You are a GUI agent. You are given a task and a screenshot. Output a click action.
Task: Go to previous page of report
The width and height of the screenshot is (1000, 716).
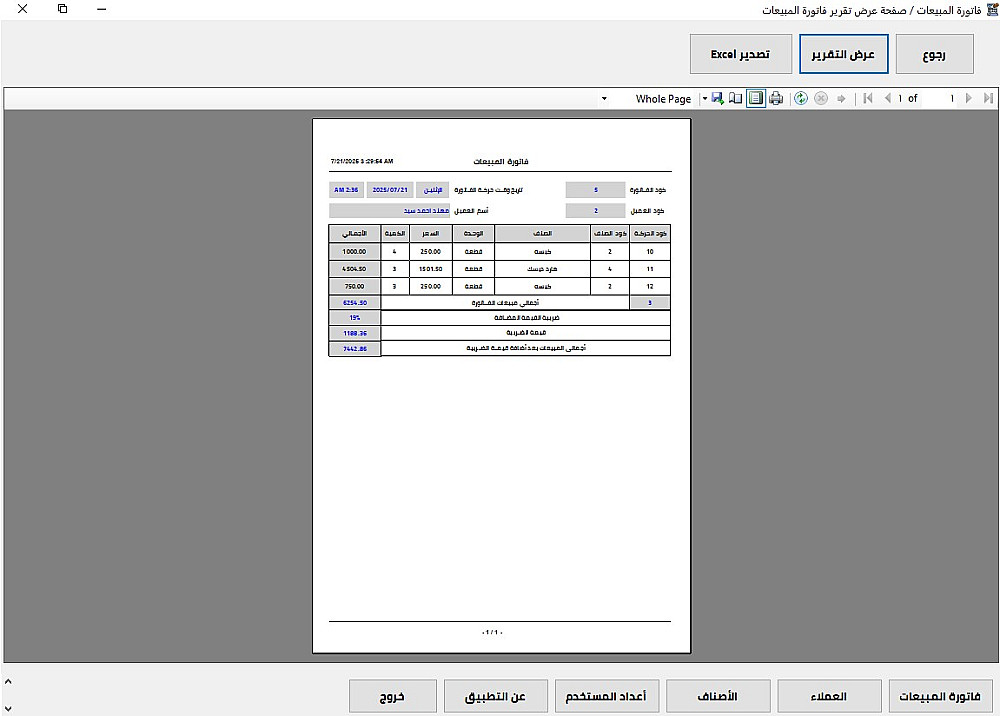887,98
